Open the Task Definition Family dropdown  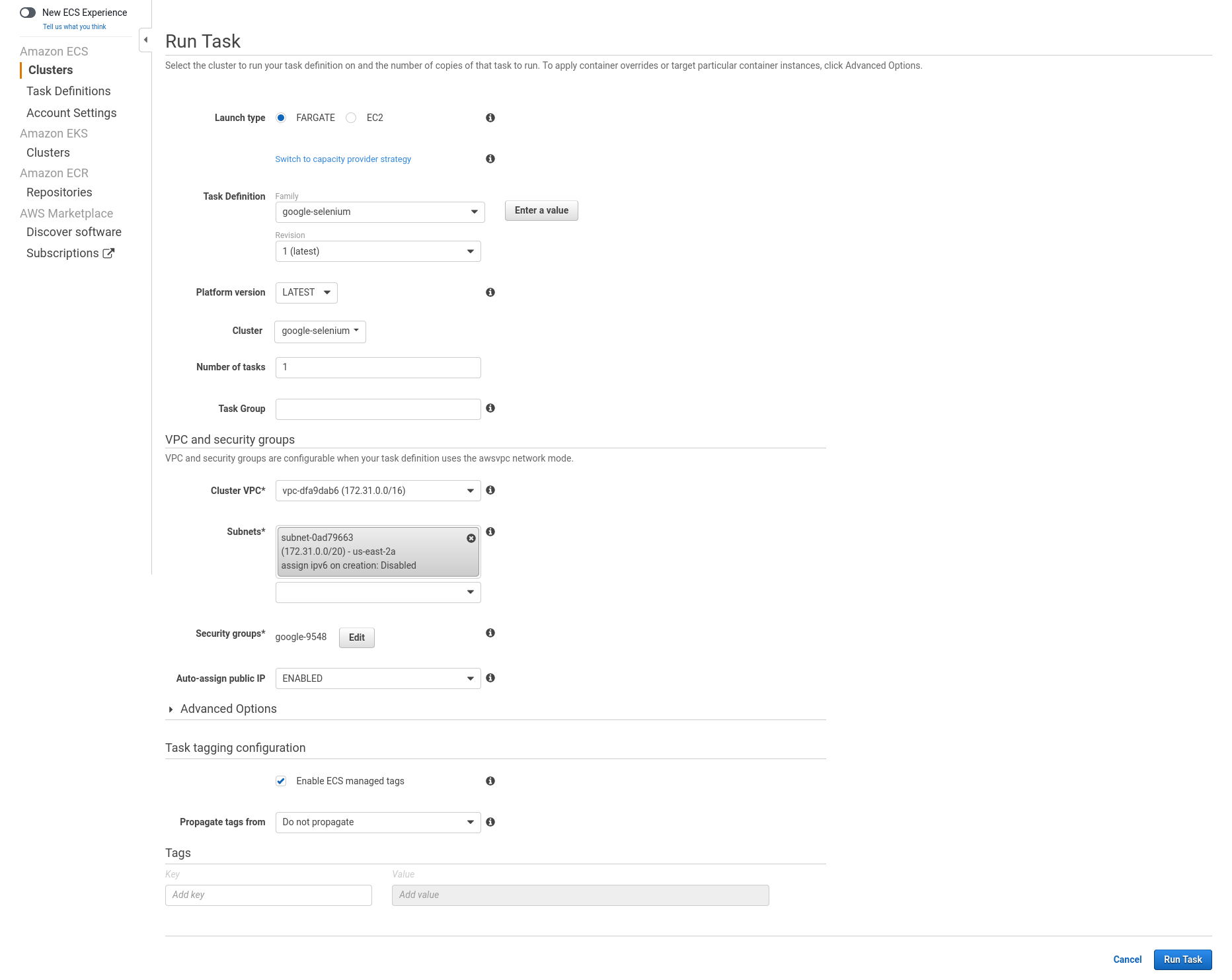click(379, 212)
